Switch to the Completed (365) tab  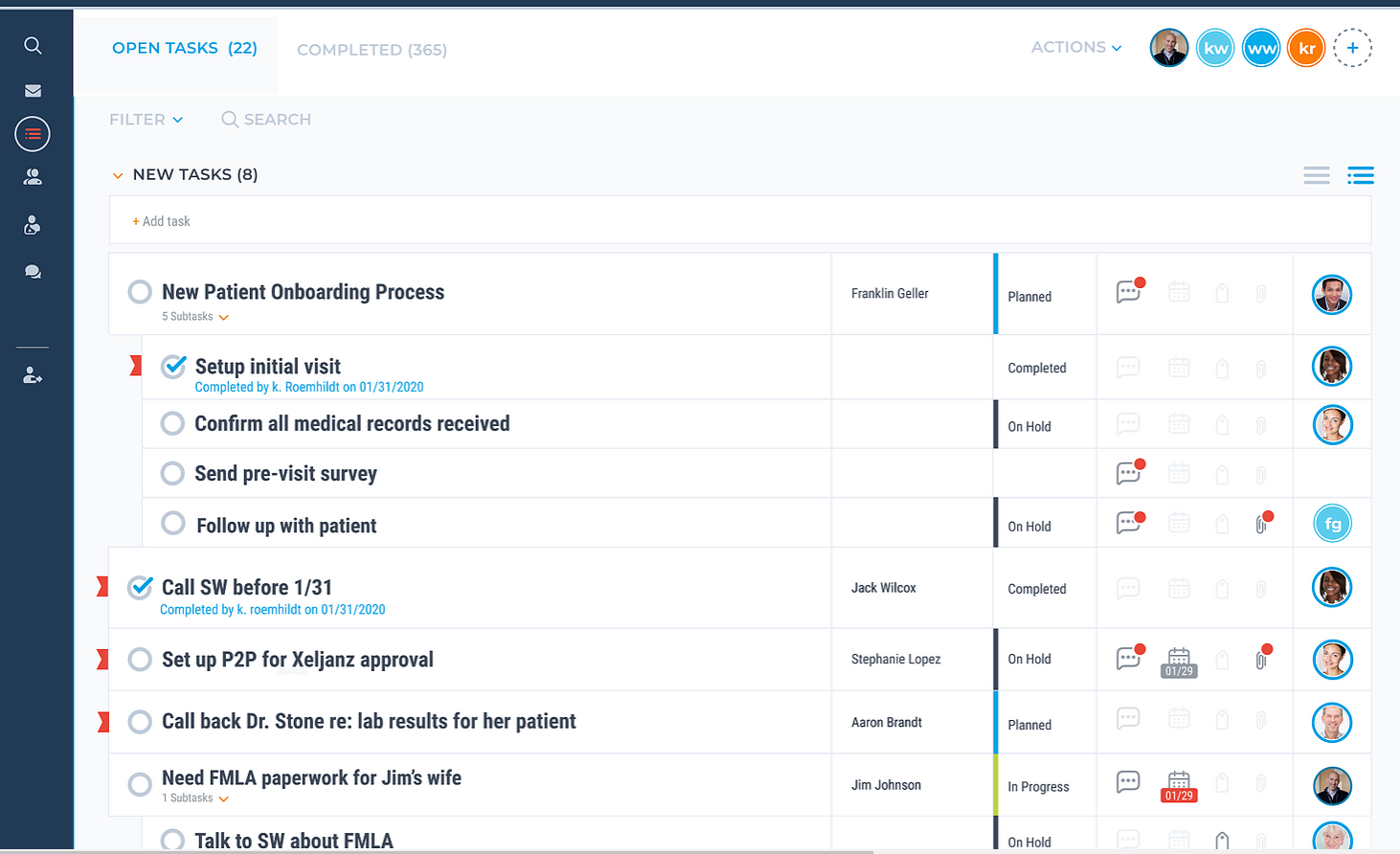pos(372,50)
